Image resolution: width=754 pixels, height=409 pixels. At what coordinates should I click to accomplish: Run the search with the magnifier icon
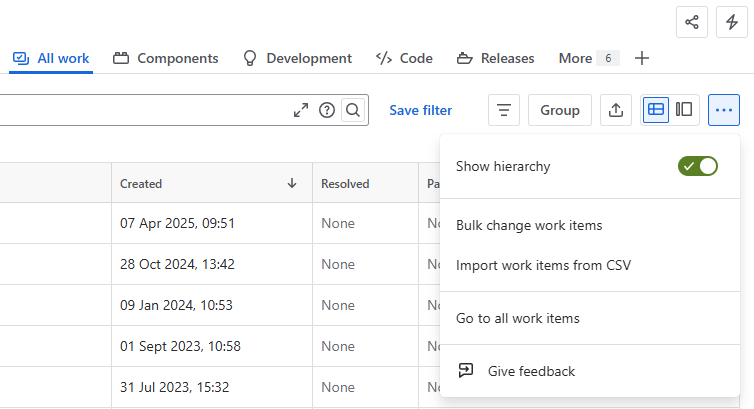(353, 110)
